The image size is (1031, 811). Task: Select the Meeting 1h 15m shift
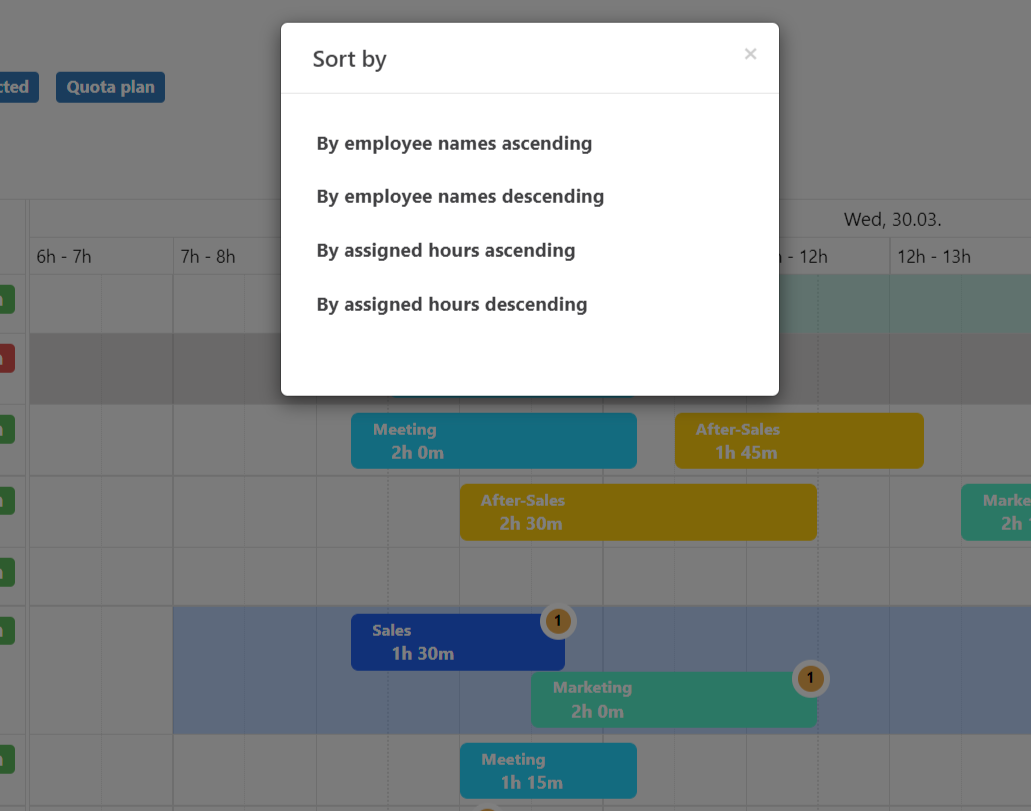547,771
